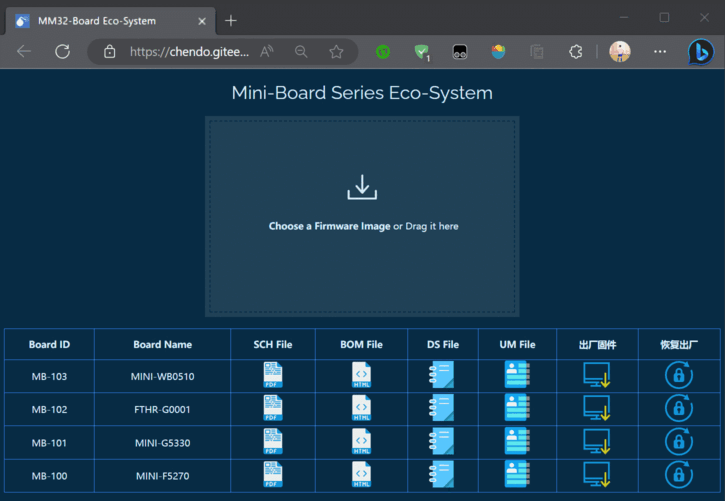Click Choose a Firmware Image link
The width and height of the screenshot is (725, 501).
(x=329, y=226)
